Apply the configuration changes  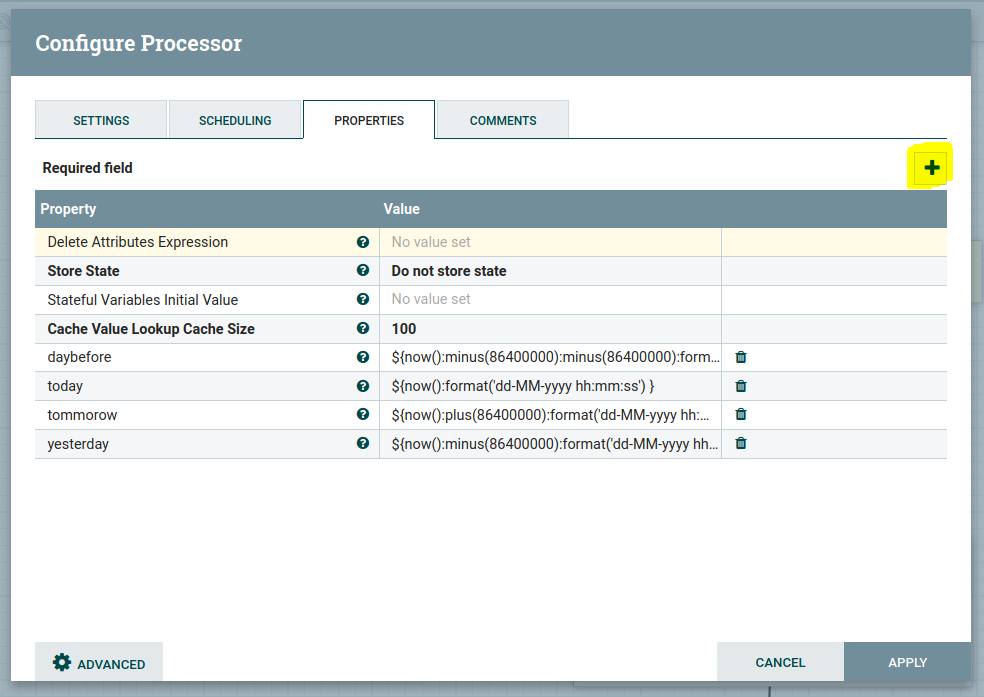point(906,662)
